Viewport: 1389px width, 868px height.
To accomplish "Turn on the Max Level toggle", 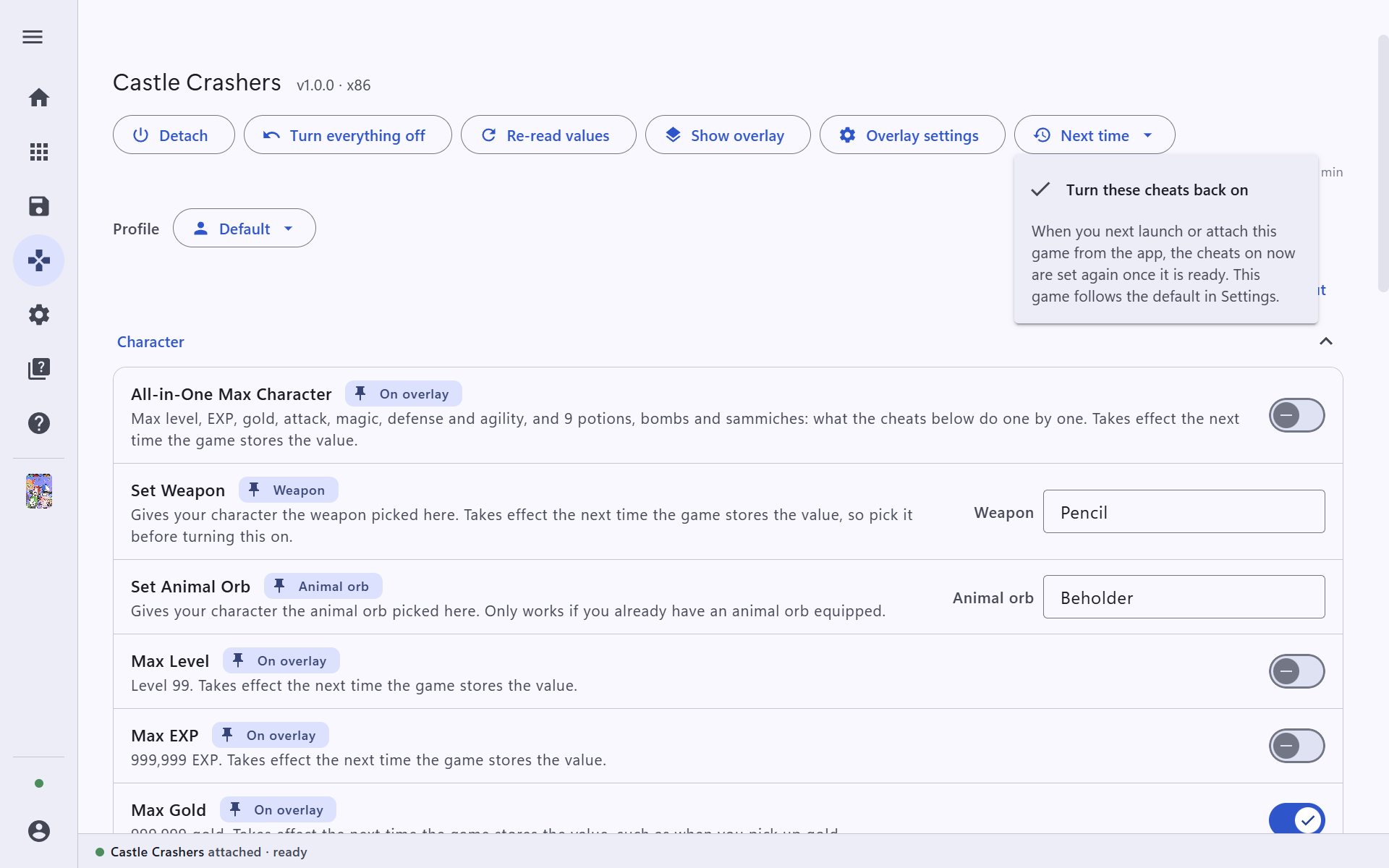I will [1296, 671].
